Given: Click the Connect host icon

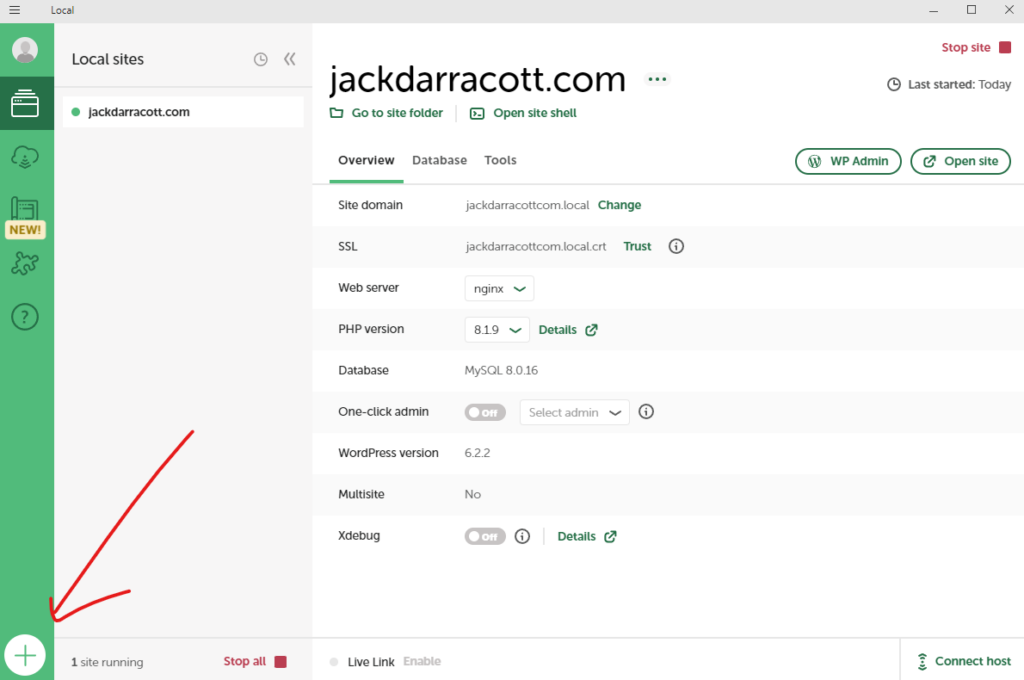Looking at the screenshot, I should coord(922,662).
